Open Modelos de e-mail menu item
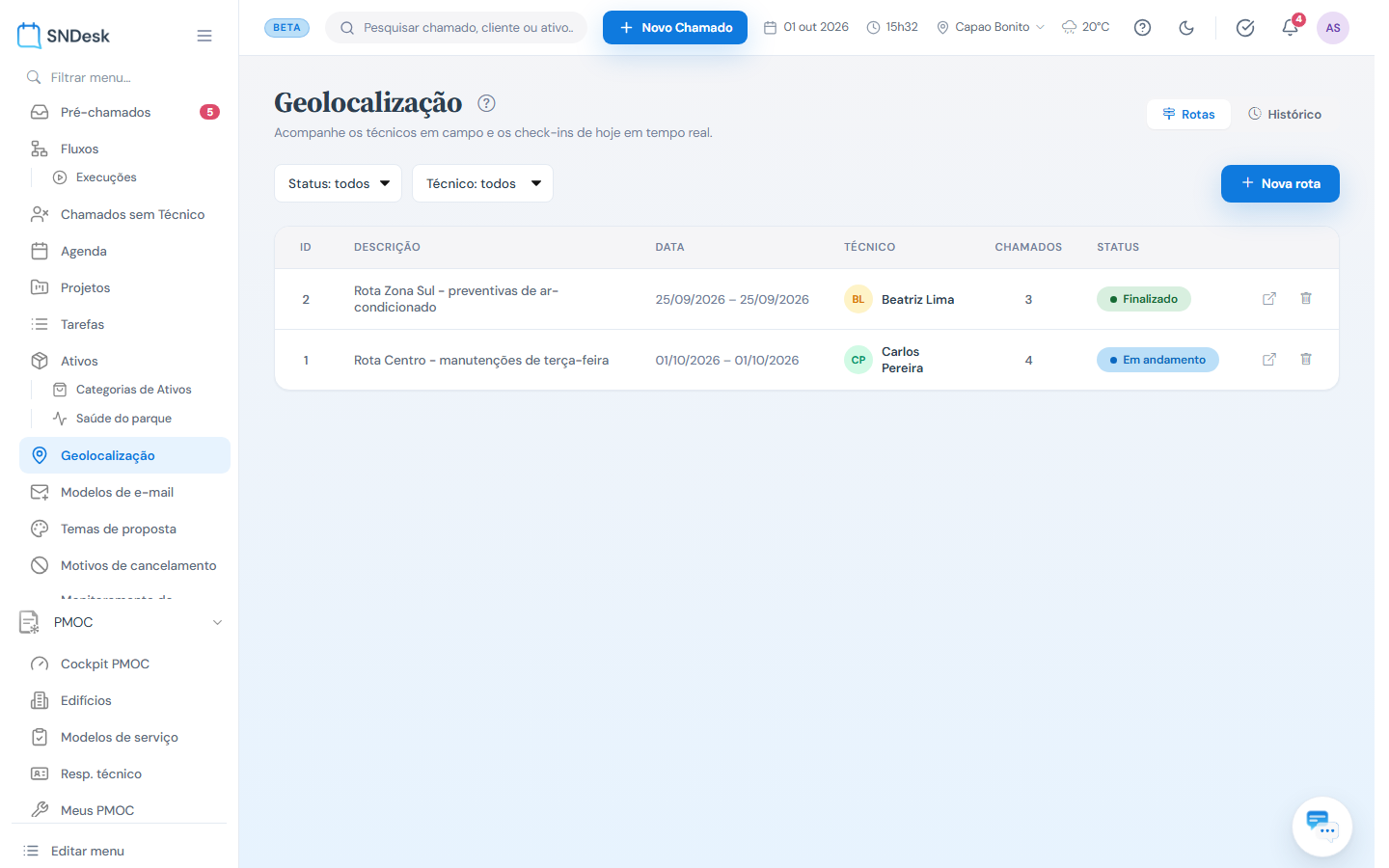The image size is (1389, 868). 124,492
